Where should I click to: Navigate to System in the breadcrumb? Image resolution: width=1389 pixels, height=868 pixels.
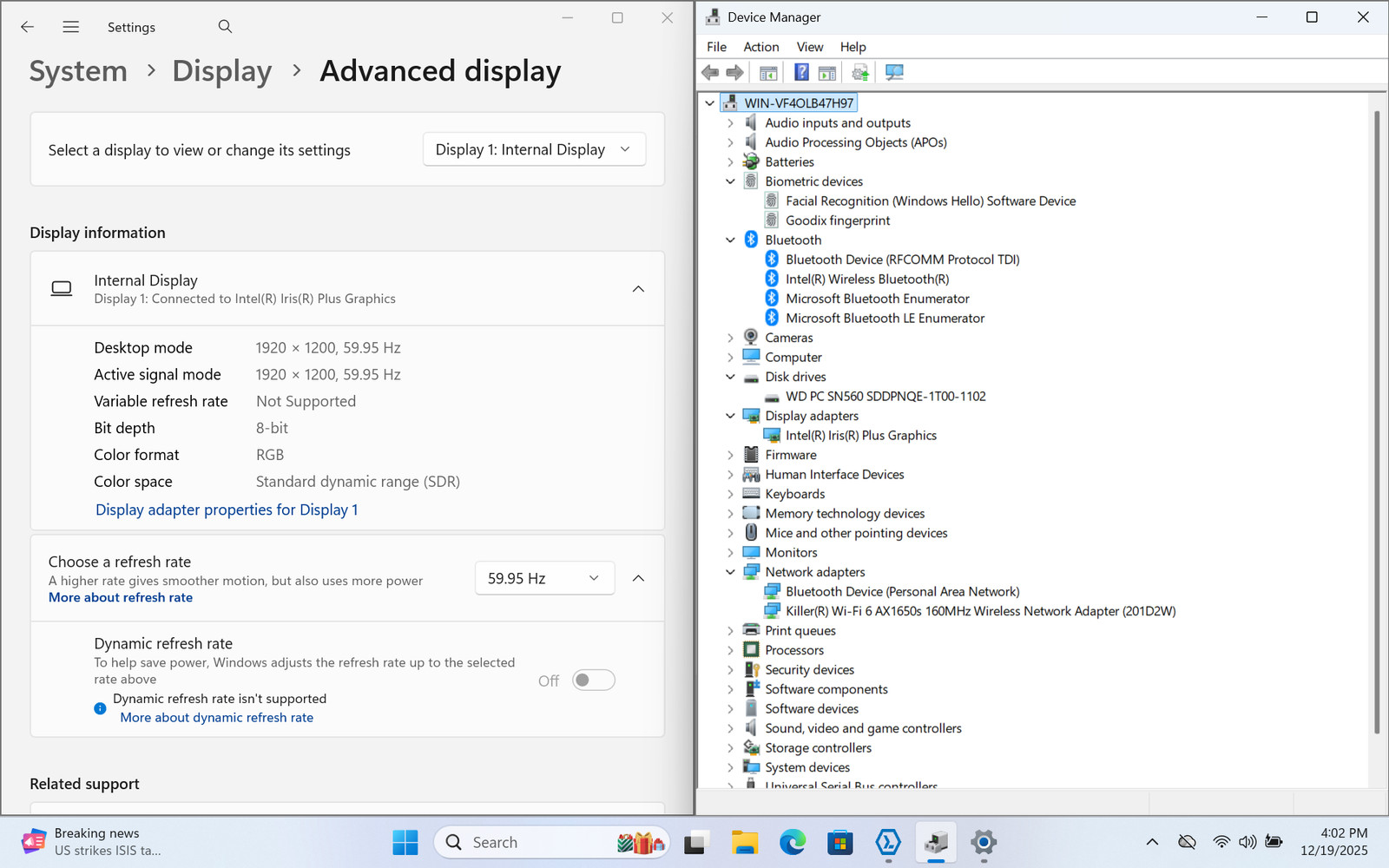click(78, 71)
